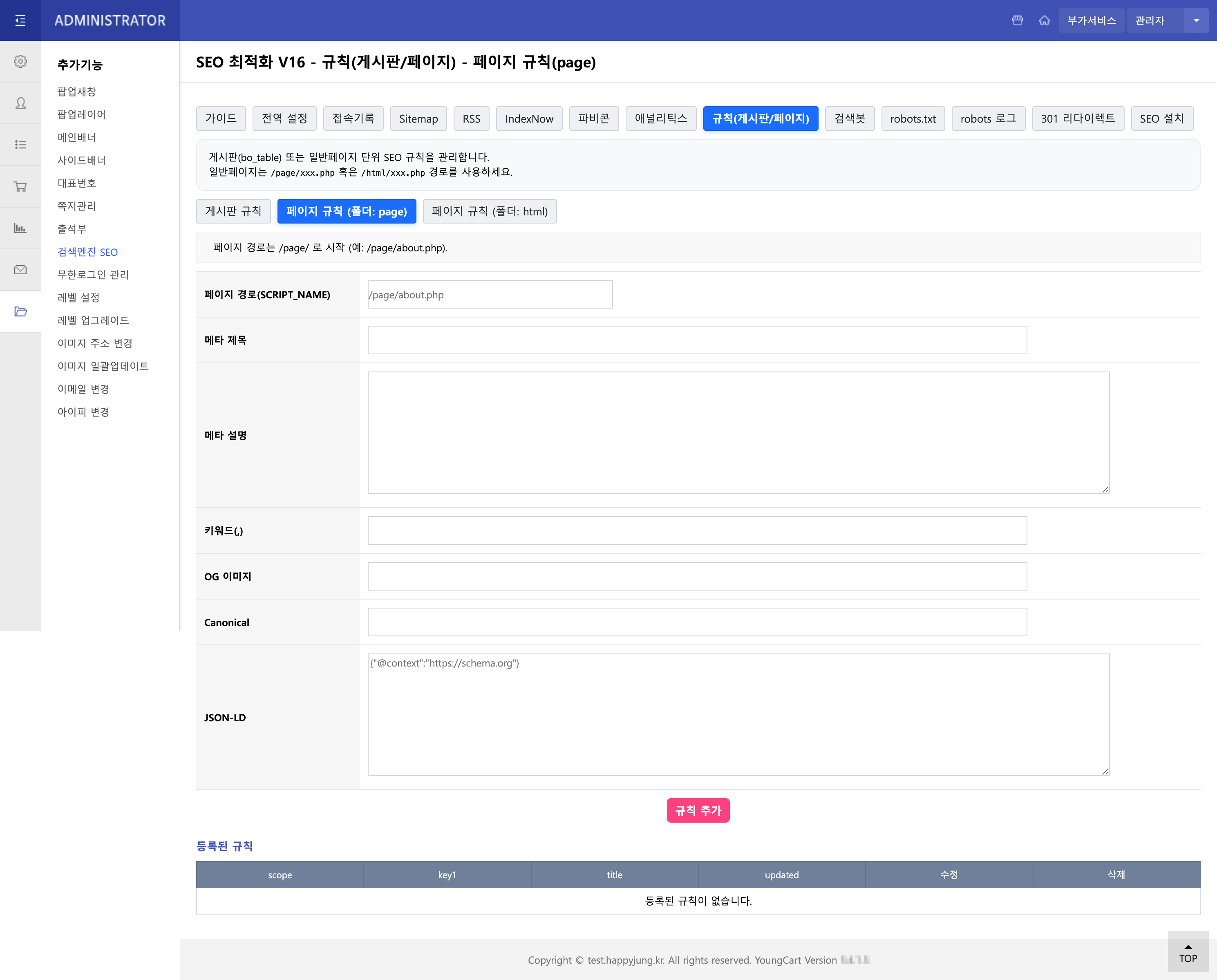Focus the JSON-LD textarea
1217x980 pixels.
738,715
